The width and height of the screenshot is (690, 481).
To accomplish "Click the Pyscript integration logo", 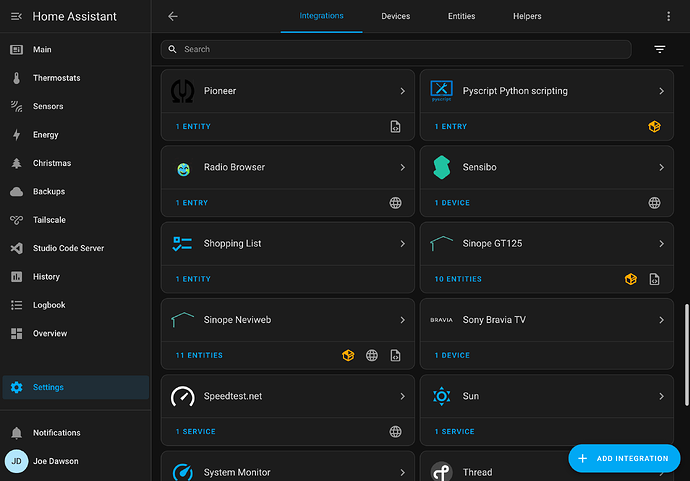I will [x=441, y=91].
